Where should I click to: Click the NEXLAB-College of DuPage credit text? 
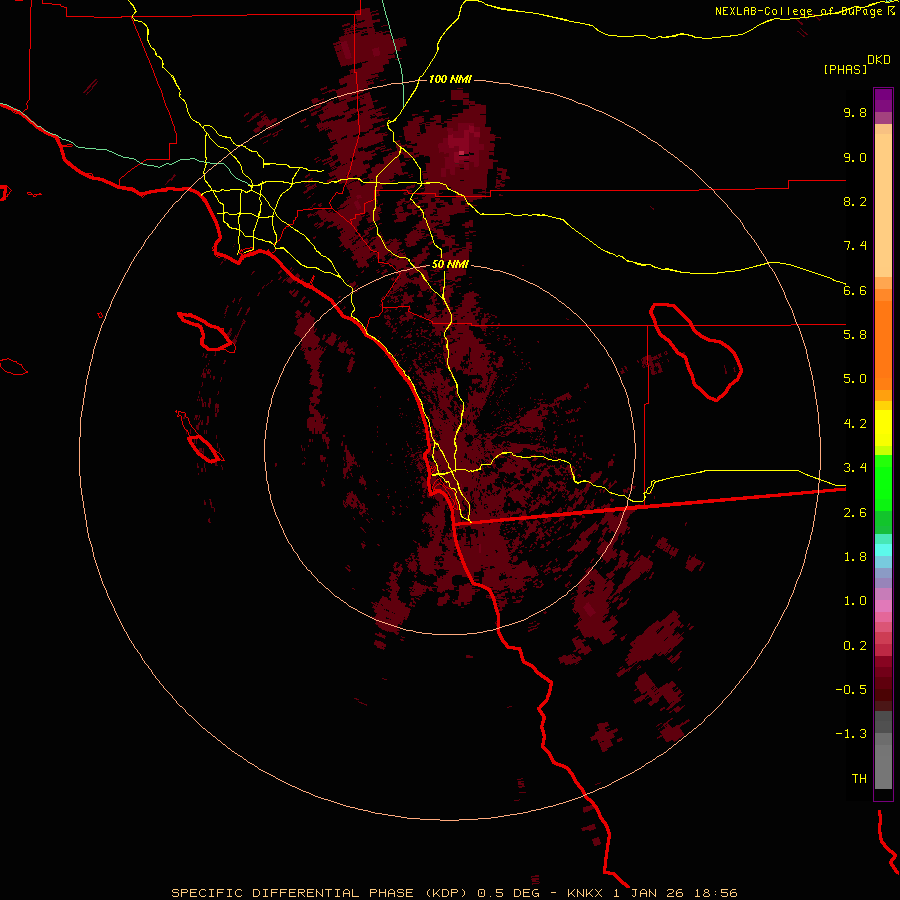click(799, 11)
